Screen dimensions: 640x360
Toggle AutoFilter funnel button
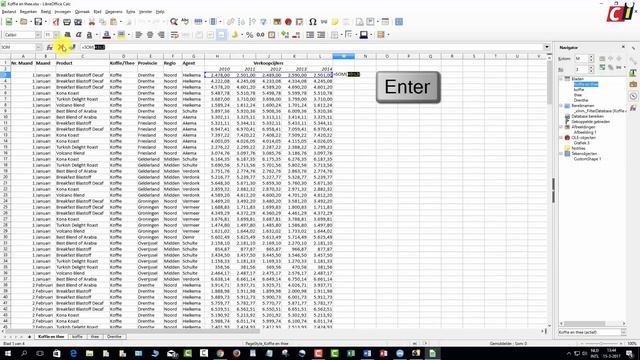263,22
